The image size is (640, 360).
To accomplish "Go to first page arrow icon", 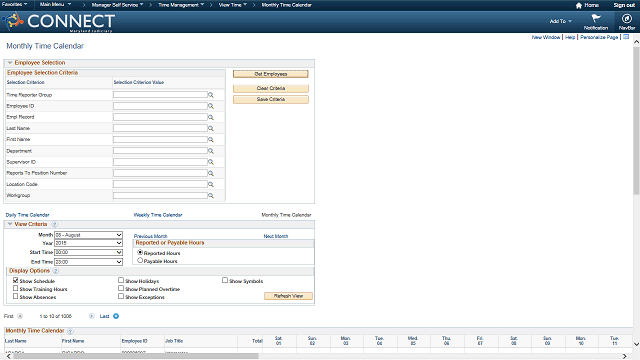I will [20, 316].
